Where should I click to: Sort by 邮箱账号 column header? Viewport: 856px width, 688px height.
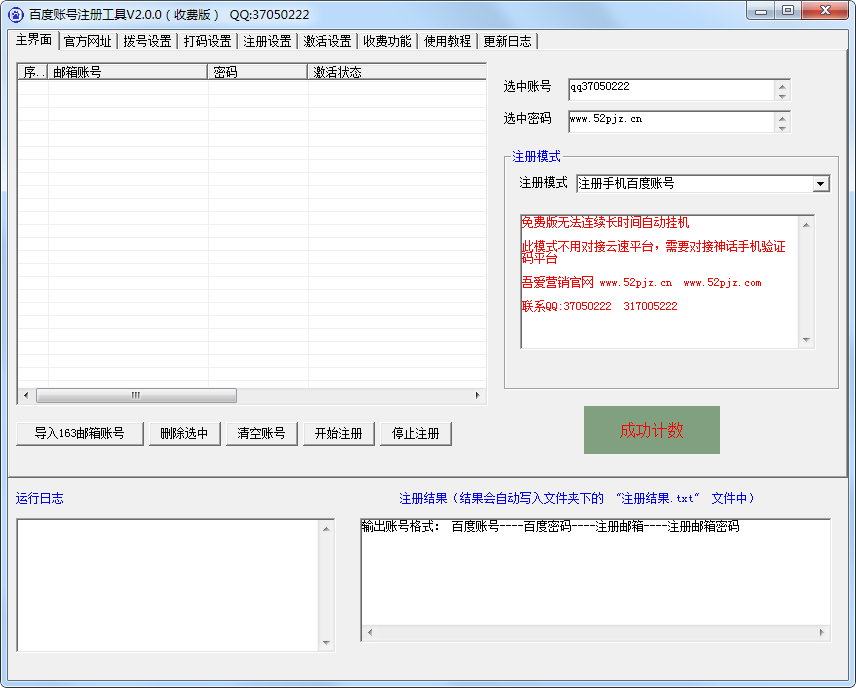pos(128,72)
